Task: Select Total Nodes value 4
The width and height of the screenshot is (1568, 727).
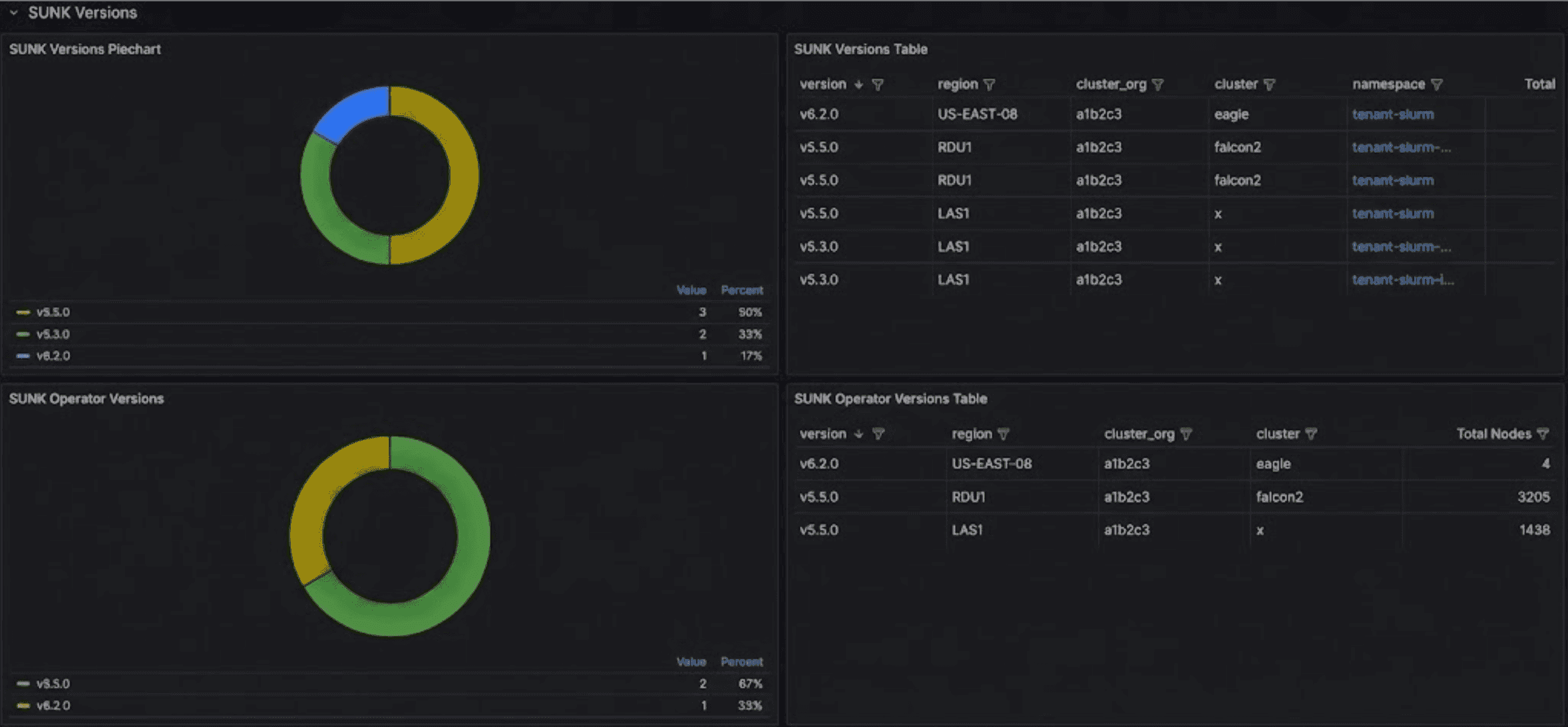Action: click(1545, 464)
